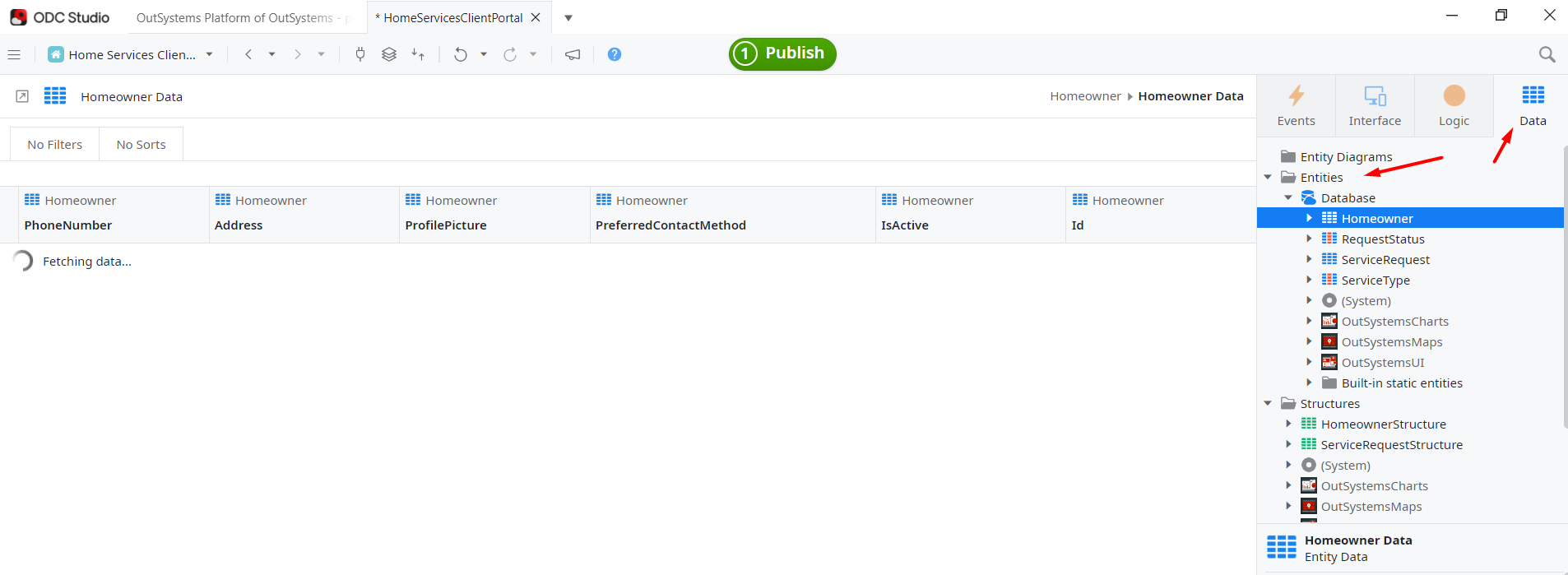Open the No Filters option

pos(55,144)
